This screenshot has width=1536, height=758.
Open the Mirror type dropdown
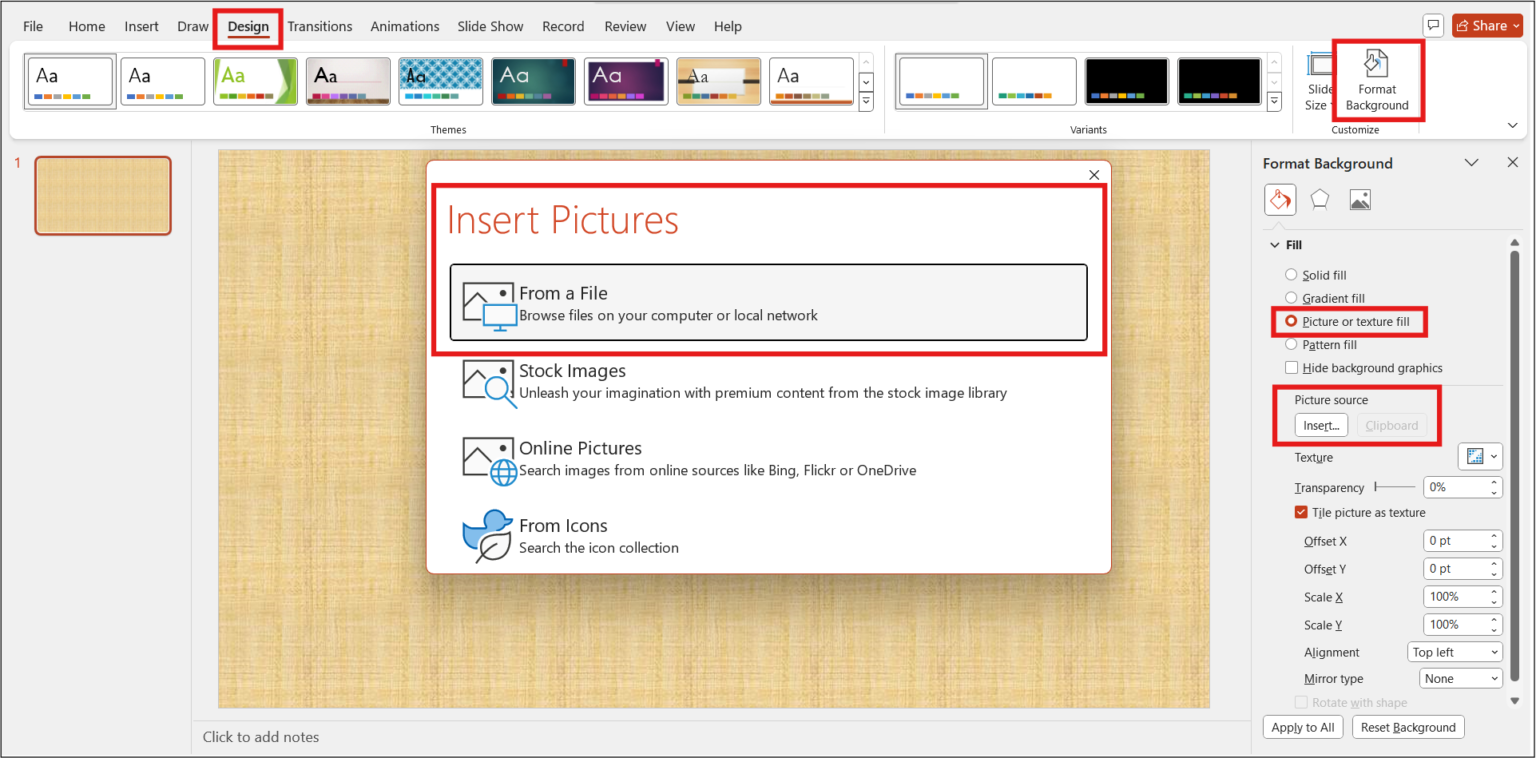(1460, 678)
